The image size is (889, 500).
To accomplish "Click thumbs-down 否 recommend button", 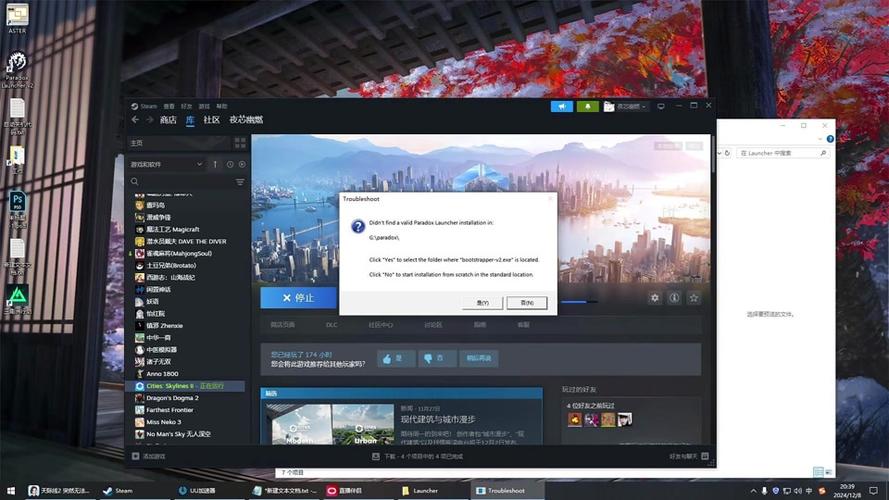I will pyautogui.click(x=437, y=358).
